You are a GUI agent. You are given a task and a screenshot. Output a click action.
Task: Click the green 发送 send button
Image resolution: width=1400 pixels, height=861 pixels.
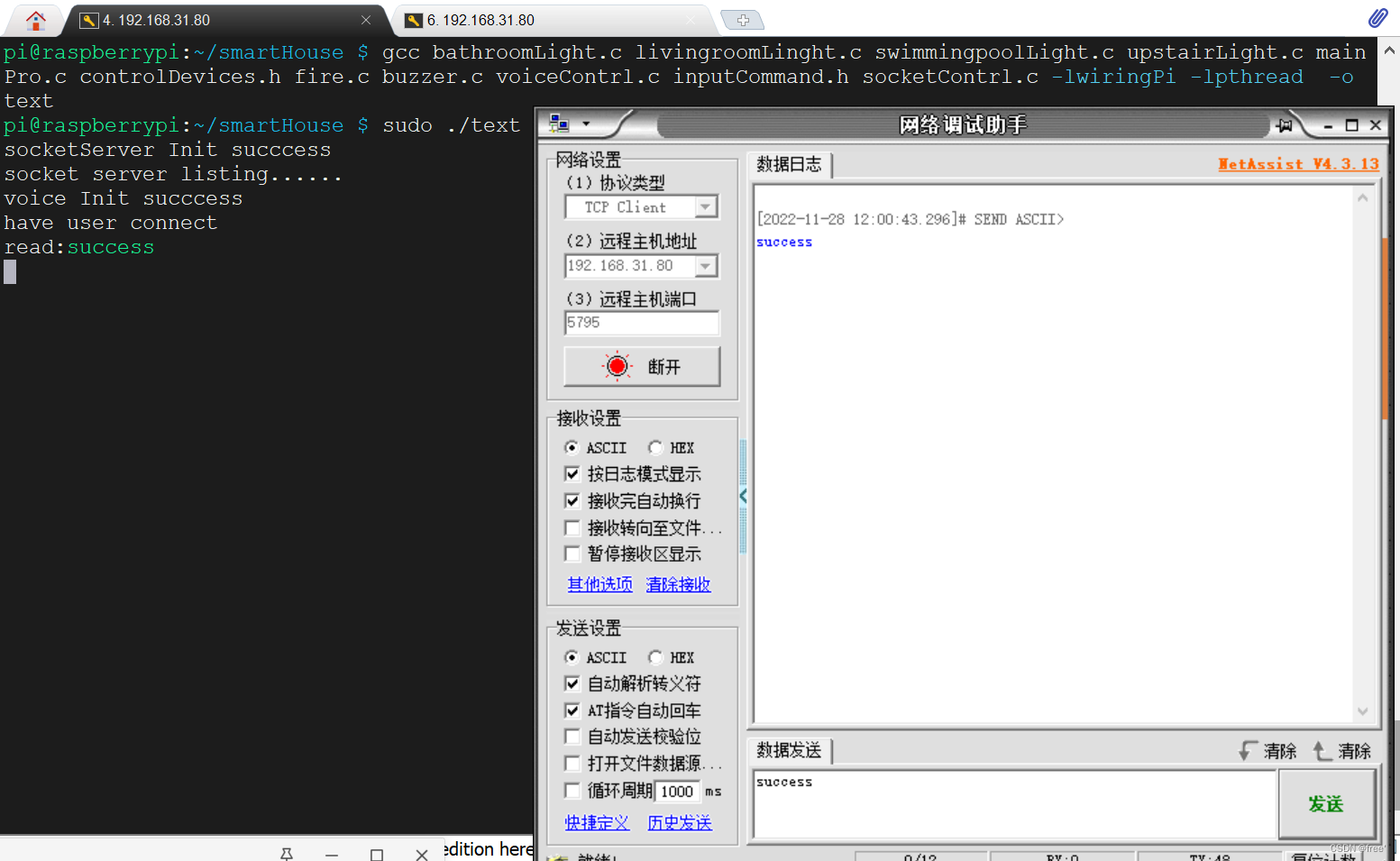coord(1326,804)
